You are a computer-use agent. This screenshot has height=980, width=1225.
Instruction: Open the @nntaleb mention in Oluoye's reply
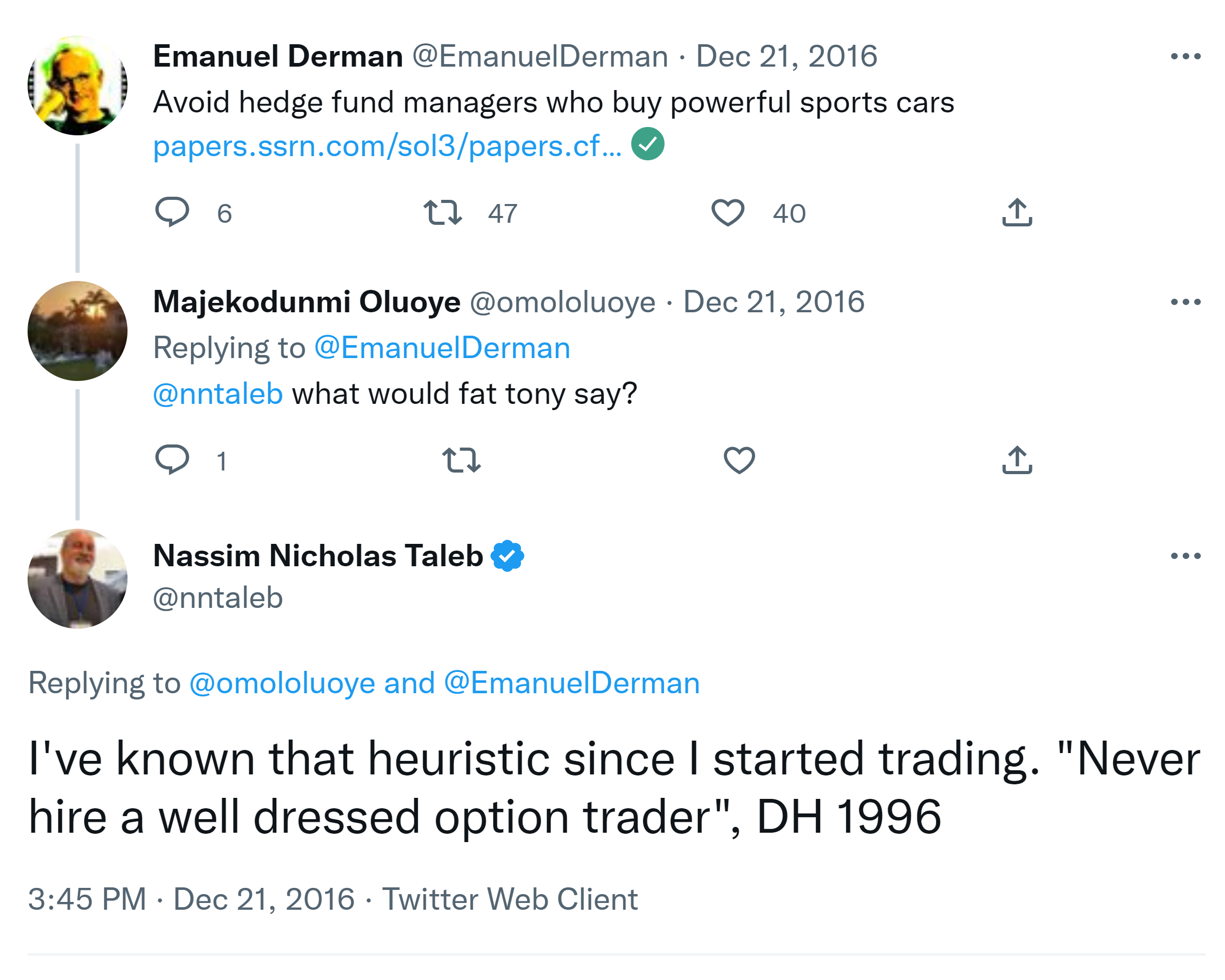point(218,393)
